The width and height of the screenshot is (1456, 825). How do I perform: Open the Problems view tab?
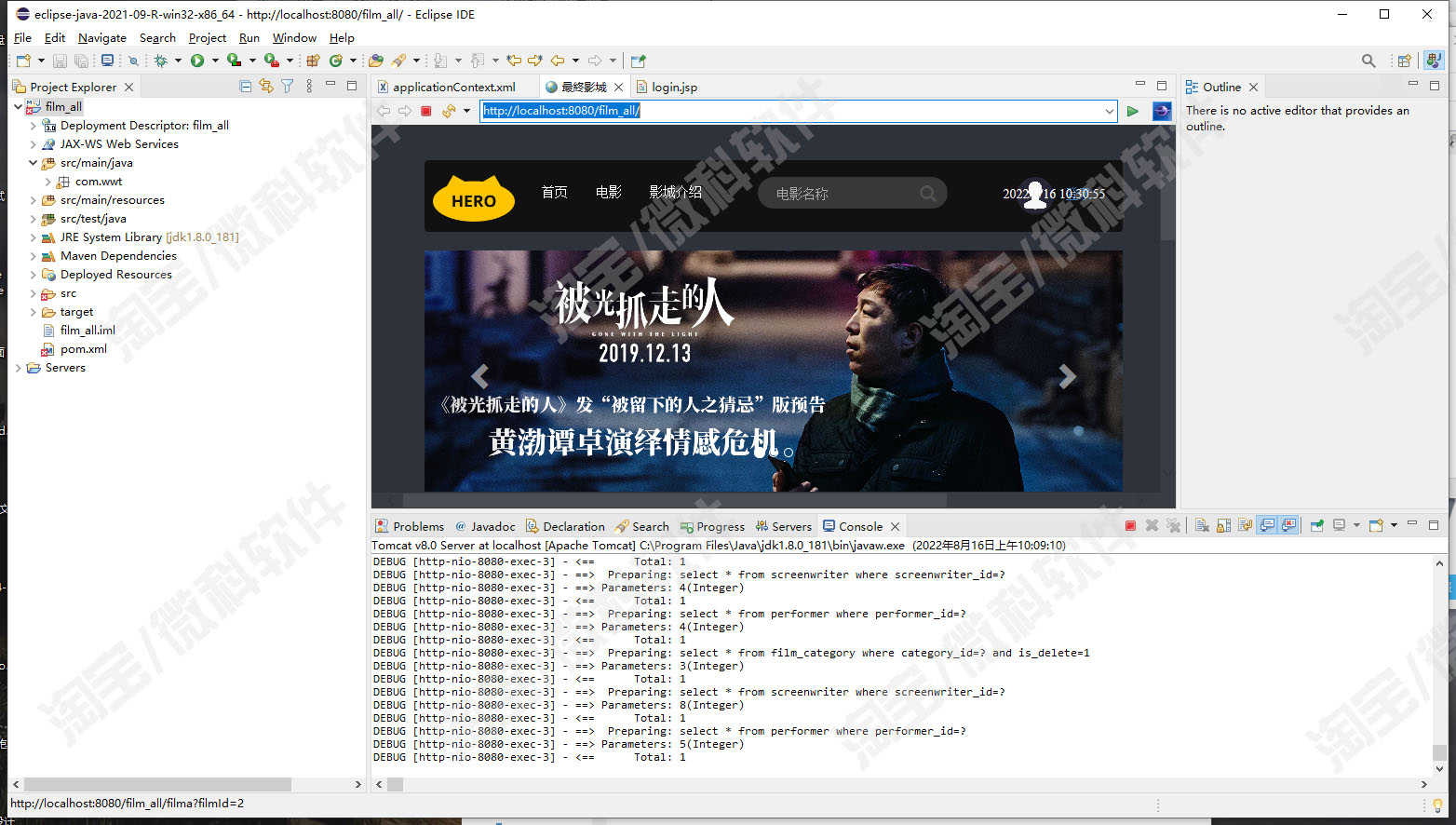tap(410, 526)
